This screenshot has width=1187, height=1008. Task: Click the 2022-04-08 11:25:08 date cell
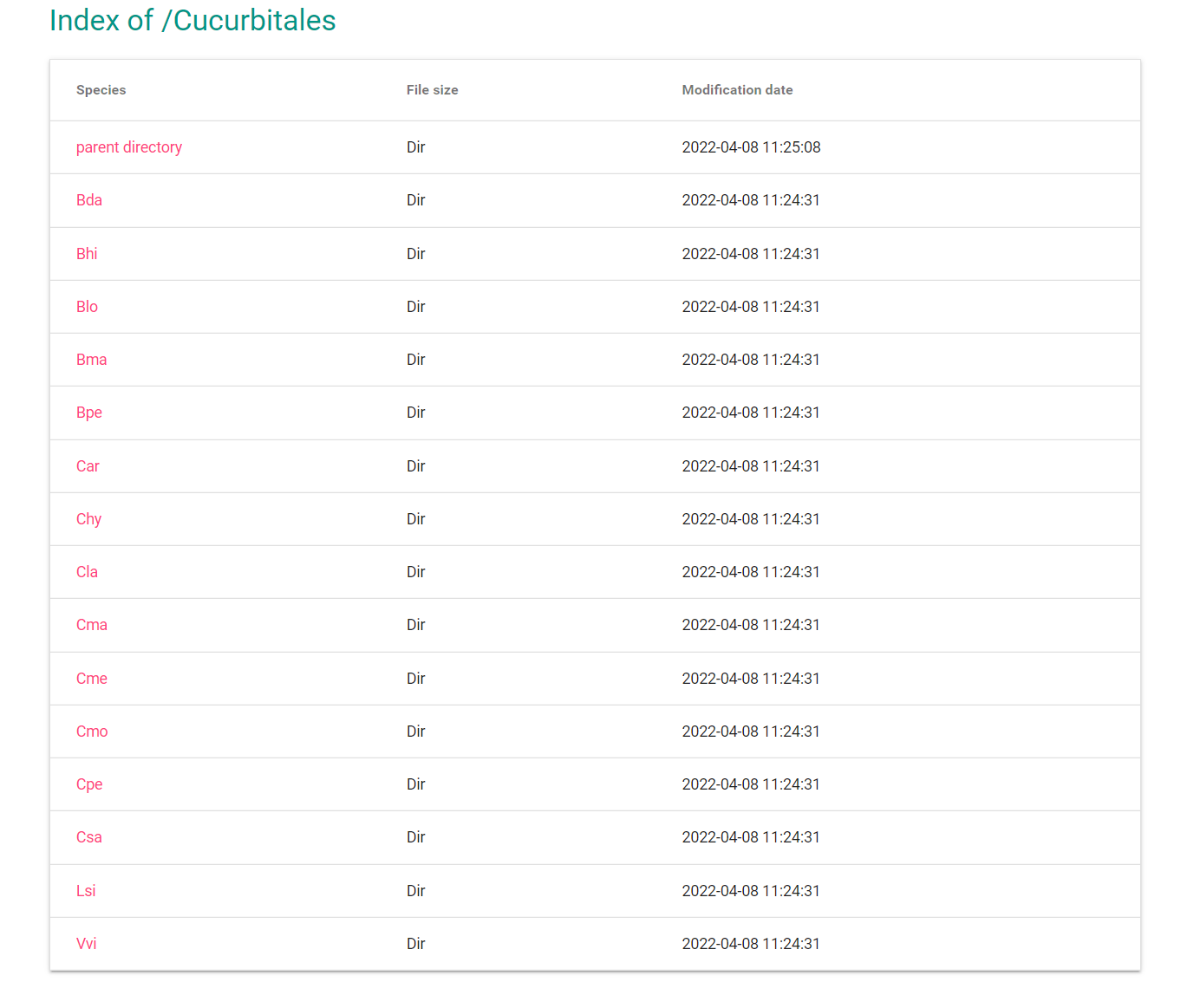pyautogui.click(x=752, y=147)
